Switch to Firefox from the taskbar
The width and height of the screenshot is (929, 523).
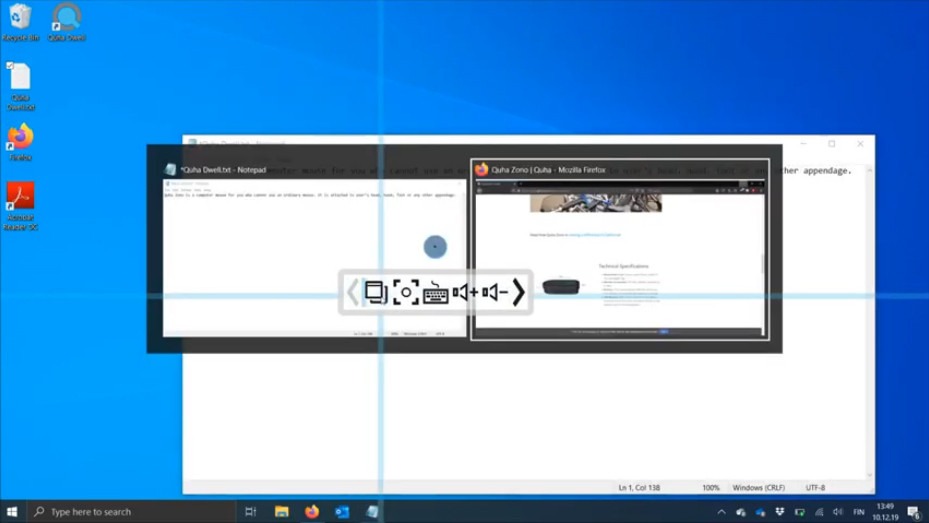312,511
